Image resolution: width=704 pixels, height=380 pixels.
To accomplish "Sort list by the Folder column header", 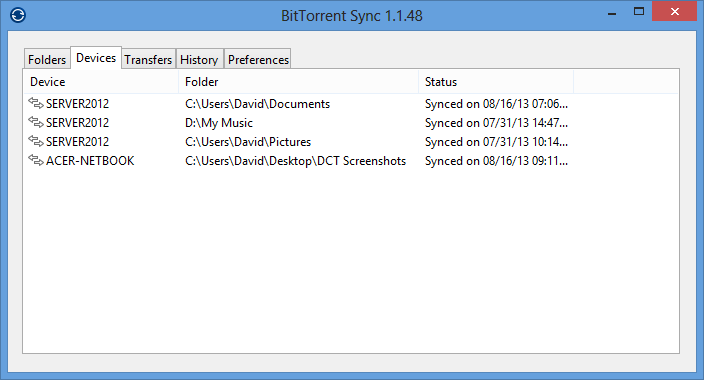I will point(299,82).
